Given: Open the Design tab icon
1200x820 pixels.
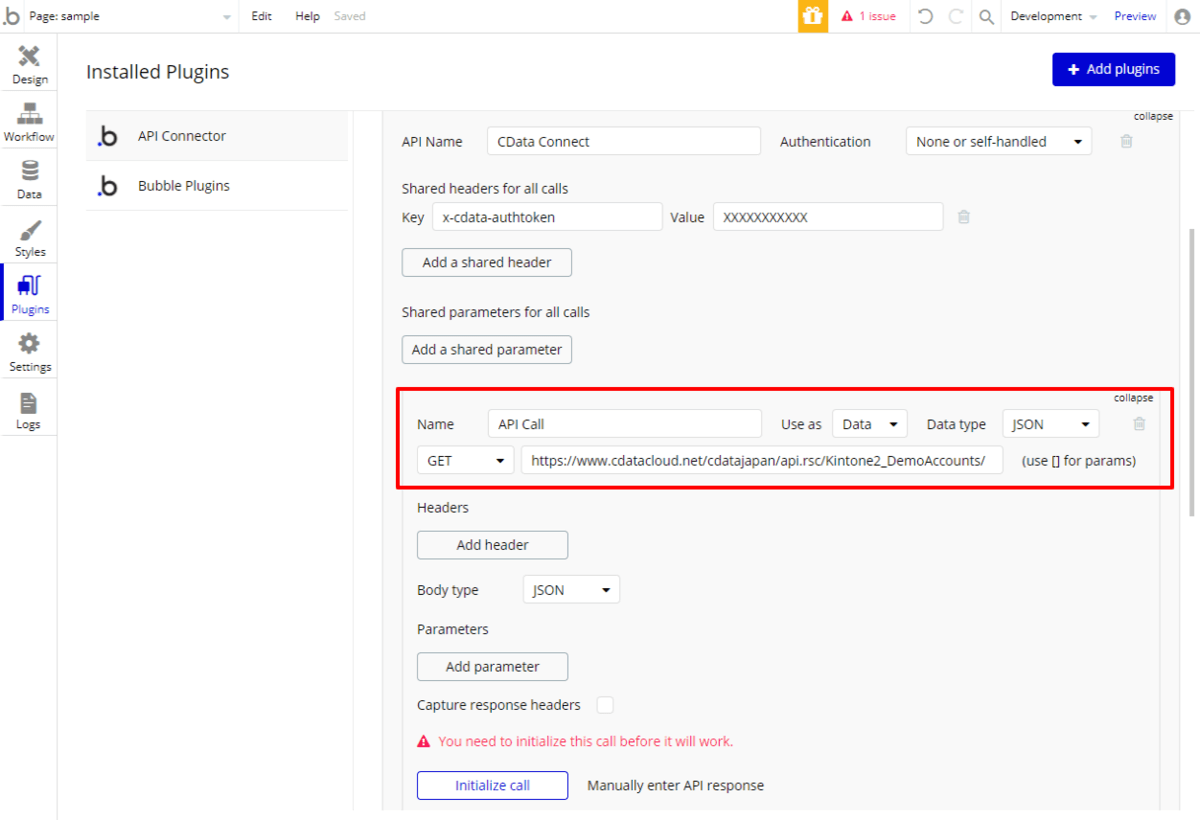Looking at the screenshot, I should click(29, 57).
